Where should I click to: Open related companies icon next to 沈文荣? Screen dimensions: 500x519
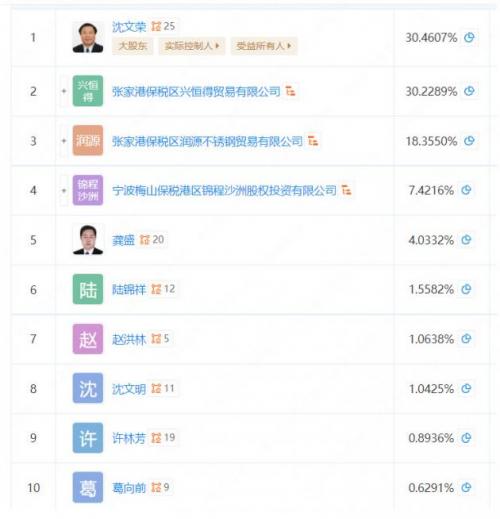point(156,26)
